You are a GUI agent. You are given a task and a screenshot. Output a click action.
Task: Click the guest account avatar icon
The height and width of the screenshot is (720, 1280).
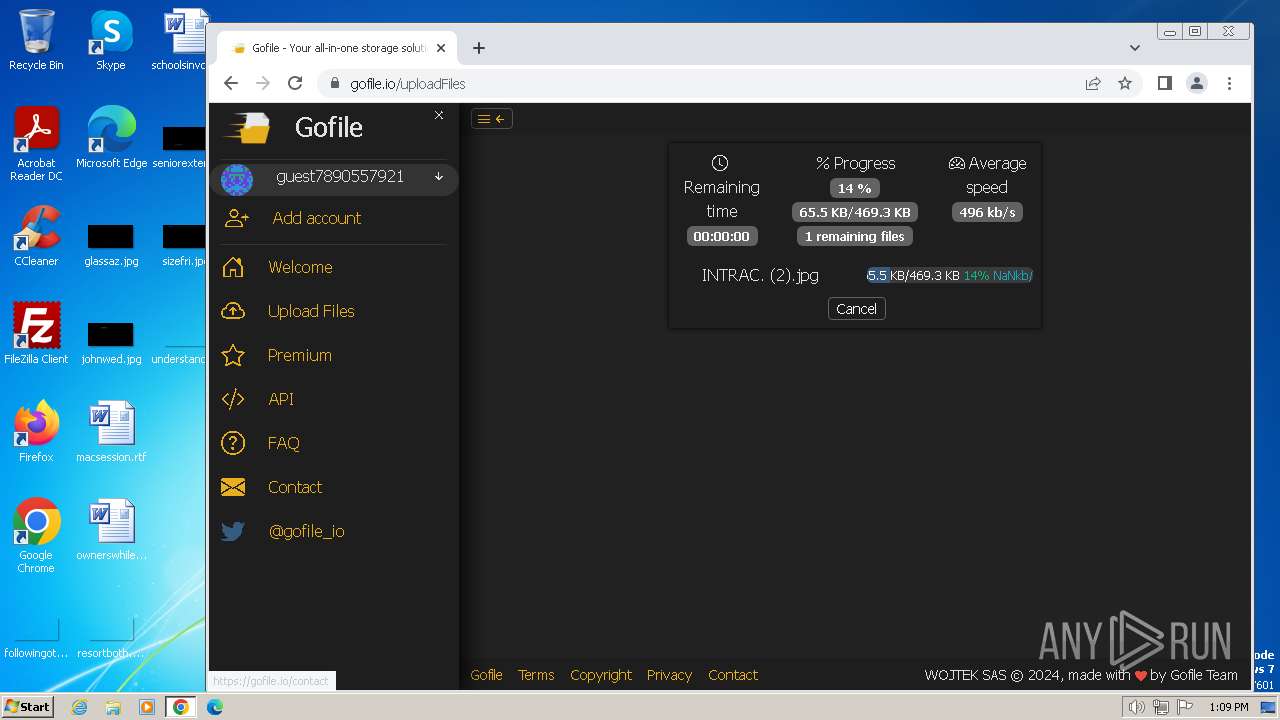tap(237, 180)
